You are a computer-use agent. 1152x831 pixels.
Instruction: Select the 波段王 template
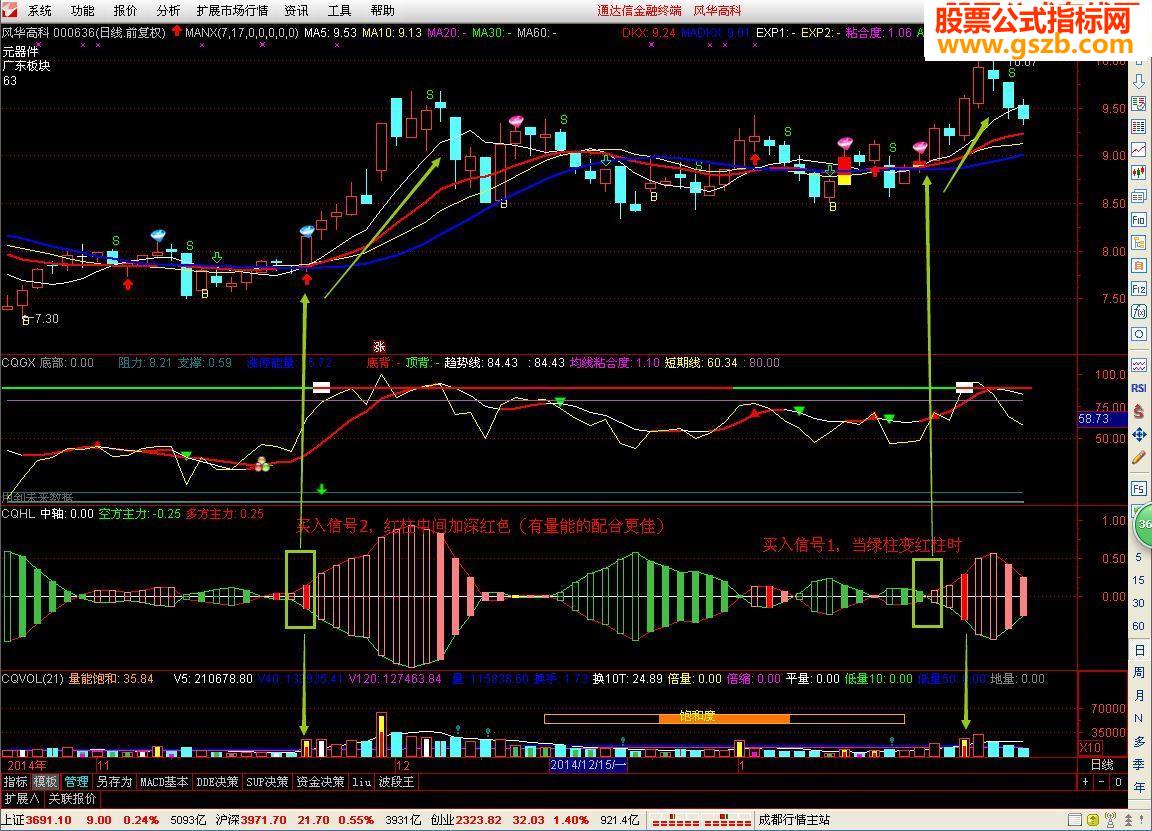pos(397,782)
